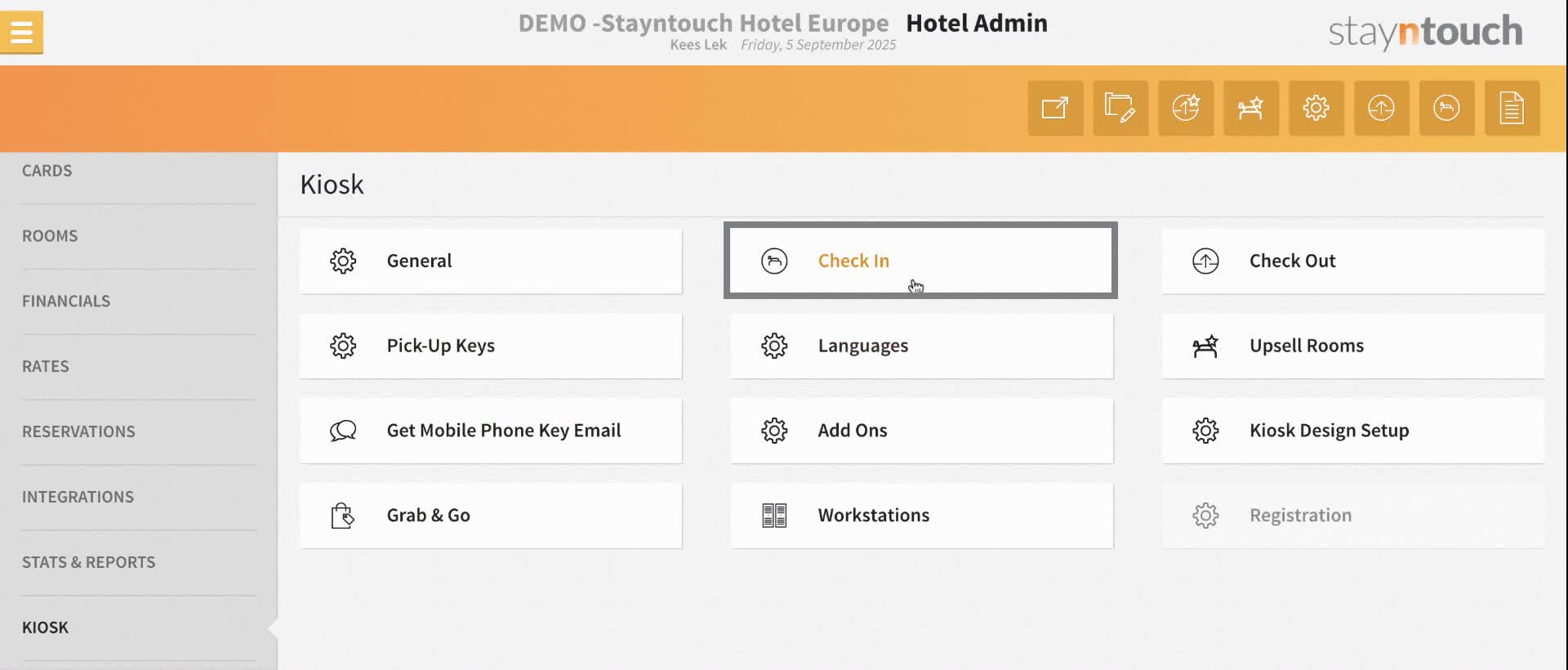Select Stats & Reports in the sidebar
Screen dimensions: 1568x670
[88, 563]
